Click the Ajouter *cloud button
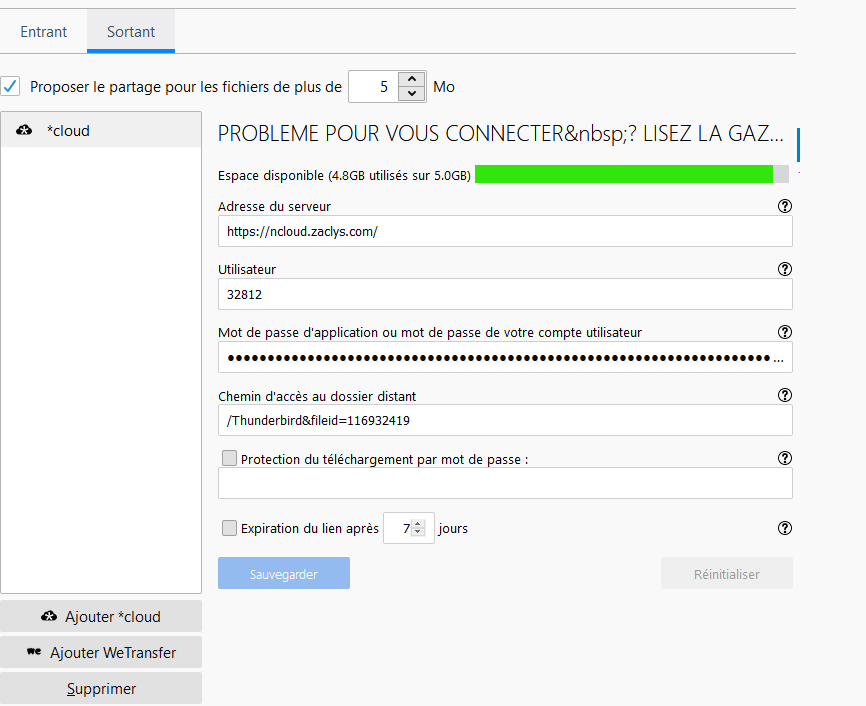This screenshot has width=866, height=706. click(101, 617)
